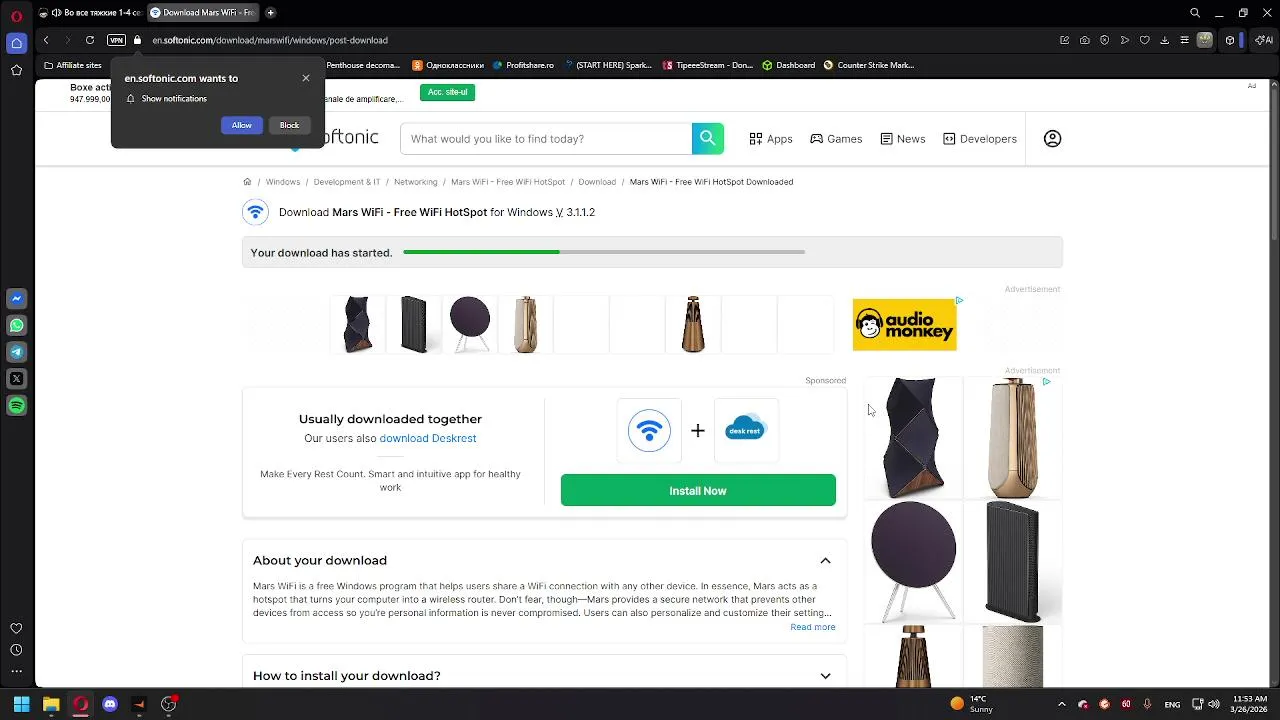The image size is (1280, 720).
Task: Click the Read more link
Action: point(812,627)
